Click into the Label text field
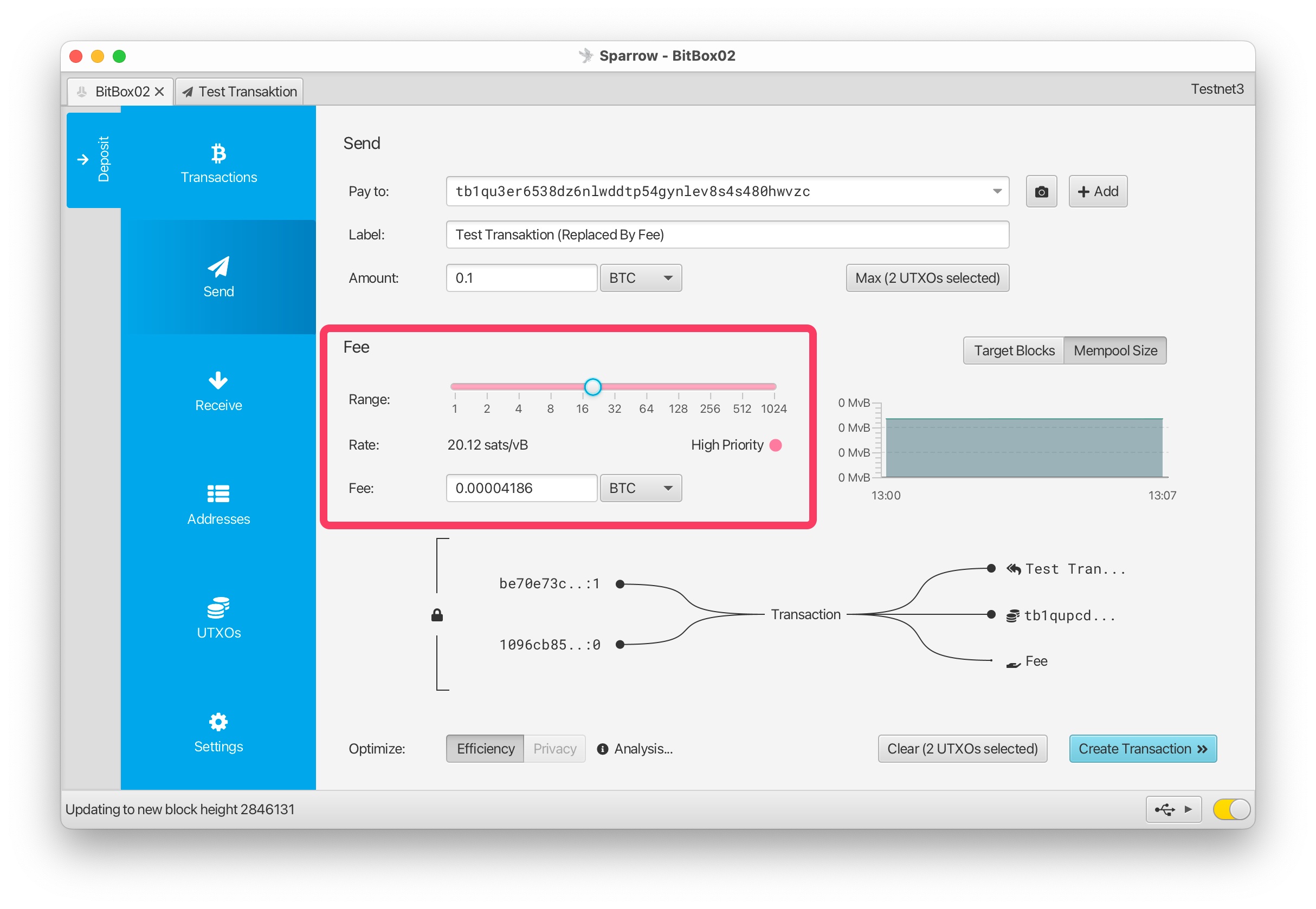Screen dimensions: 1316x909 727,235
